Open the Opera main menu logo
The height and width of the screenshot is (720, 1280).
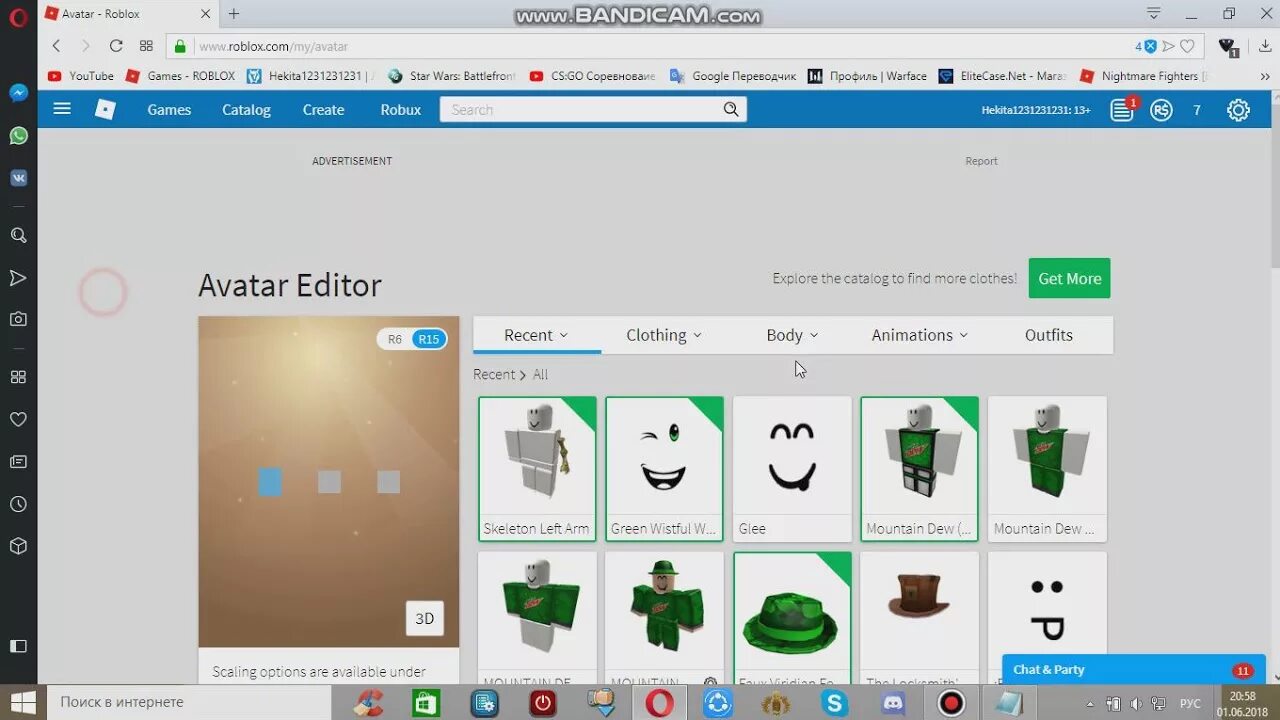coord(18,15)
